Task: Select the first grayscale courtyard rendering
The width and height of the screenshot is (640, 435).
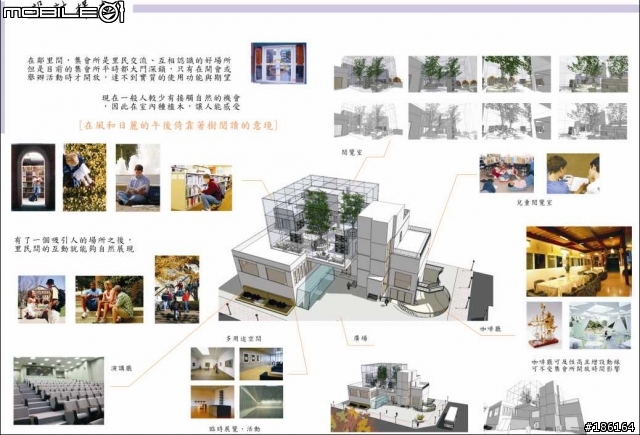Action: click(369, 121)
